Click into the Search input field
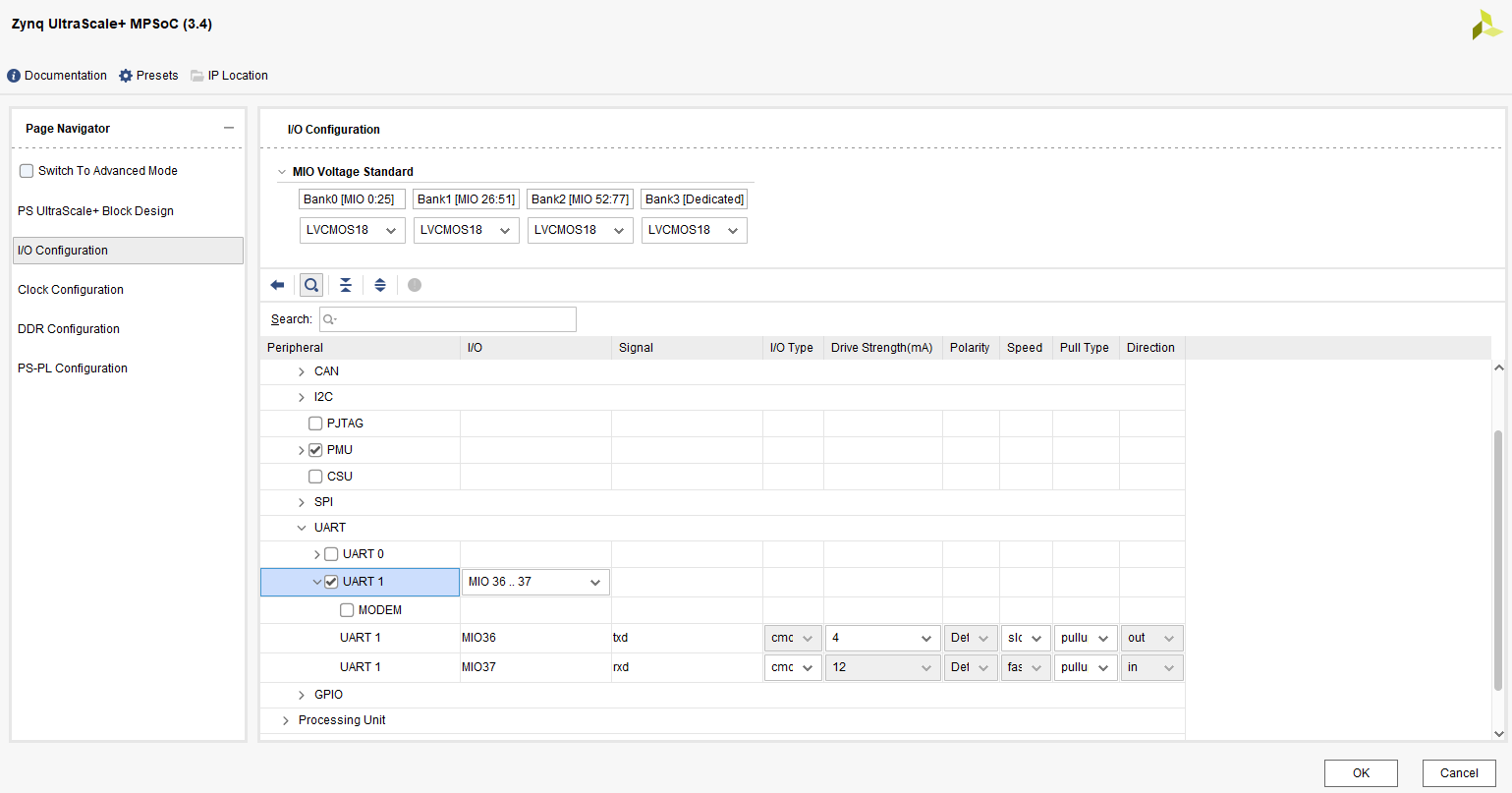Viewport: 1512px width, 793px height. click(448, 319)
